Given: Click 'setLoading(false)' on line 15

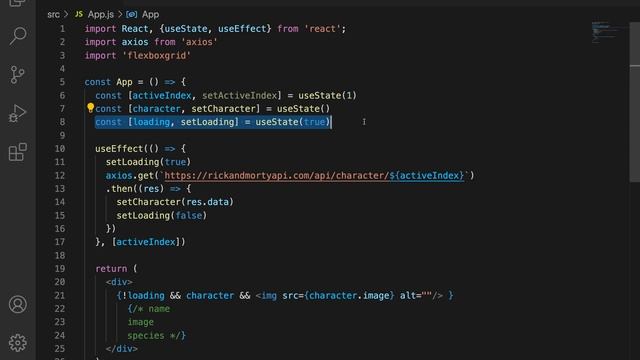Looking at the screenshot, I should (x=162, y=216).
